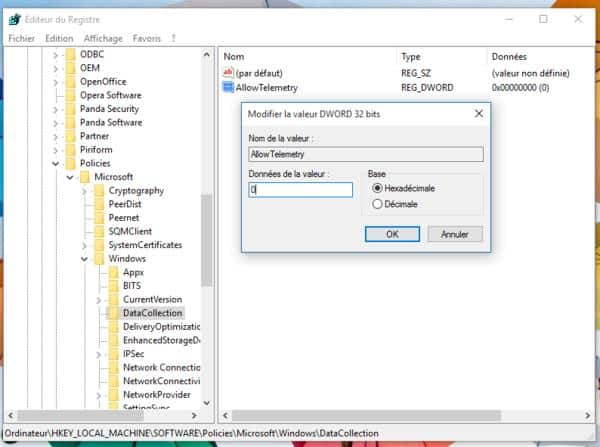This screenshot has width=600, height=447.
Task: Click the CurrentVersion folder icon
Action: point(114,299)
